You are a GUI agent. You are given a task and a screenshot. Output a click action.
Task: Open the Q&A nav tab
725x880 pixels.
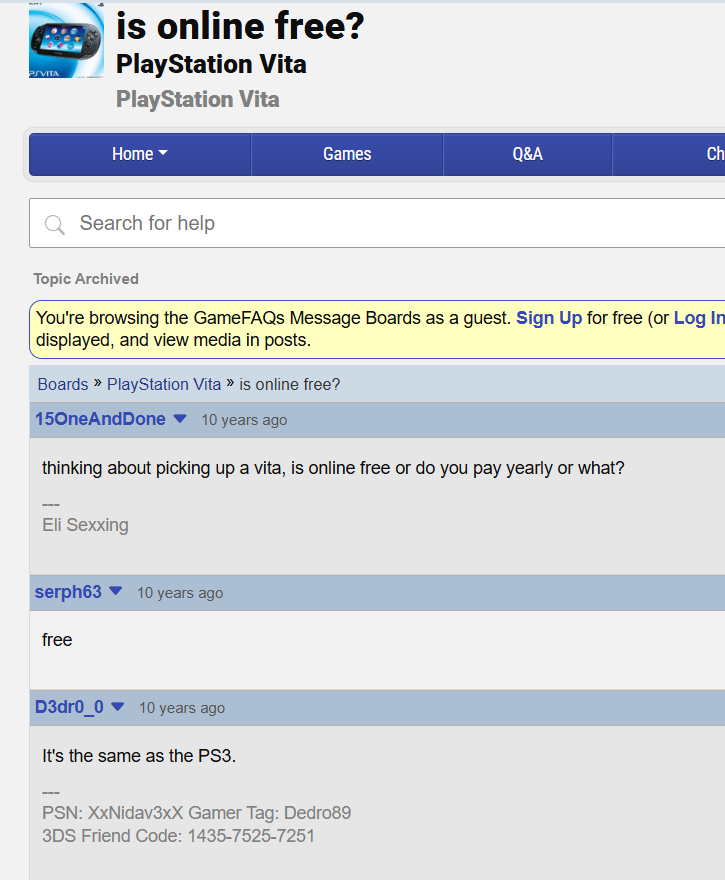pyautogui.click(x=527, y=154)
